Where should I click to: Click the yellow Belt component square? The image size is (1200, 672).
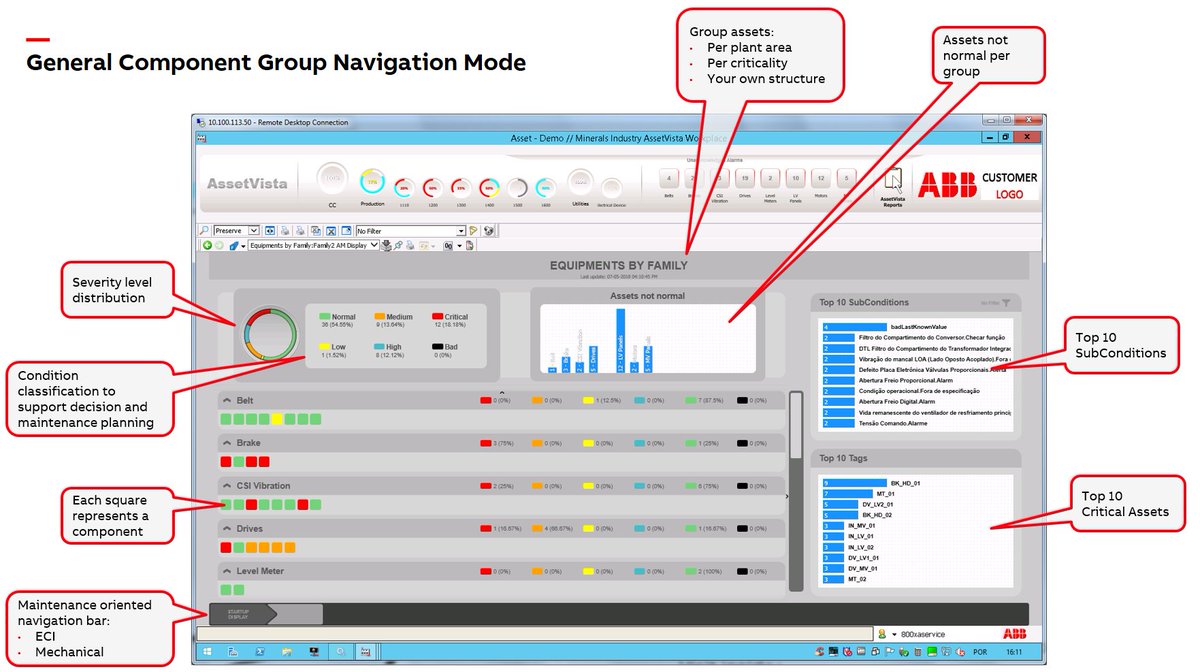tap(277, 419)
